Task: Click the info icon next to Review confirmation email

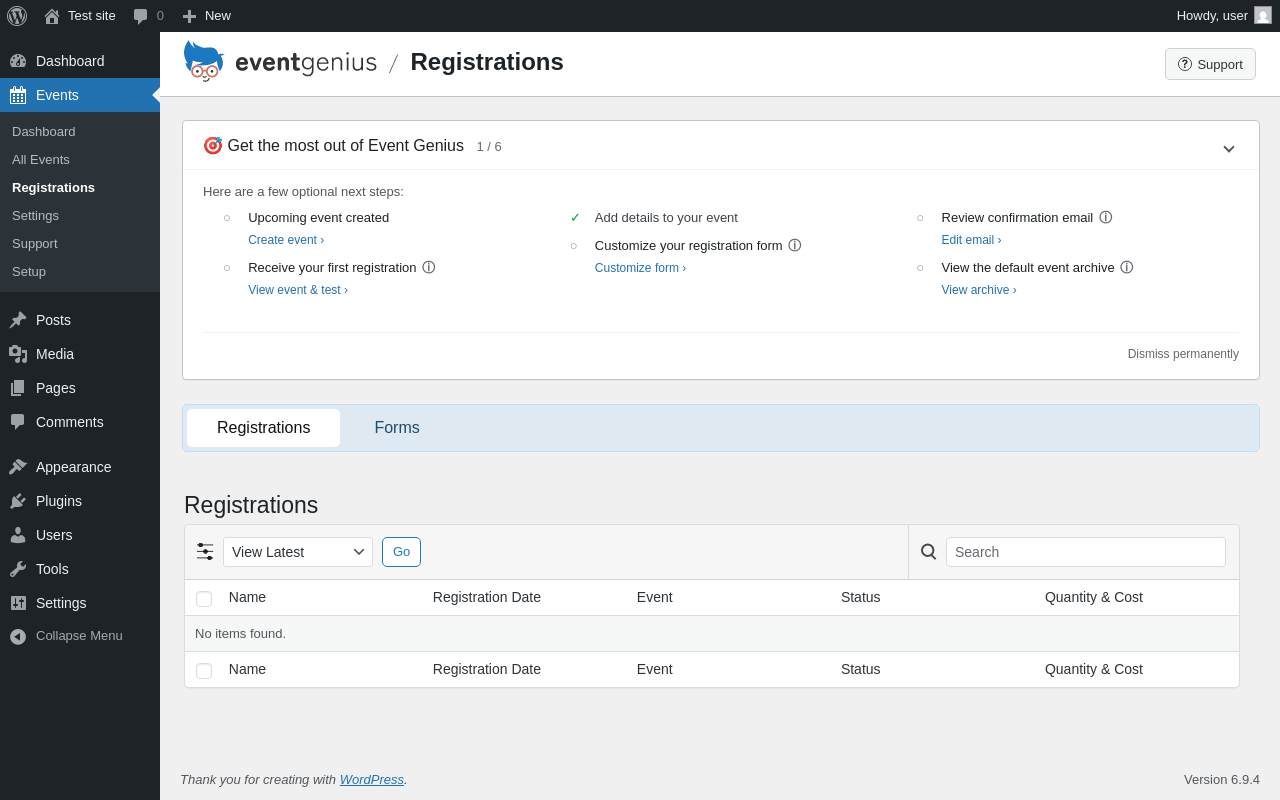Action: coord(1105,217)
